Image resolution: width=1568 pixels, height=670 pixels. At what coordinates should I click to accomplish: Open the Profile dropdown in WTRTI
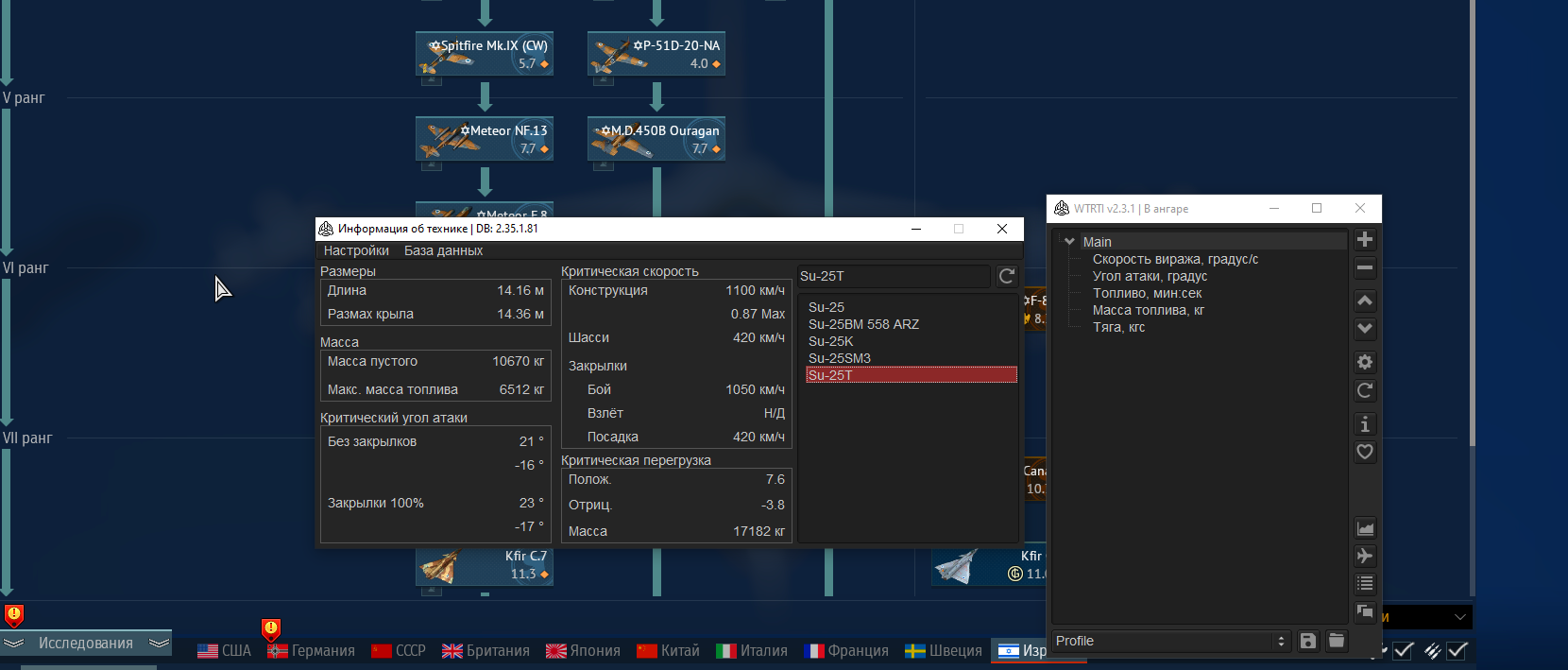point(1171,641)
